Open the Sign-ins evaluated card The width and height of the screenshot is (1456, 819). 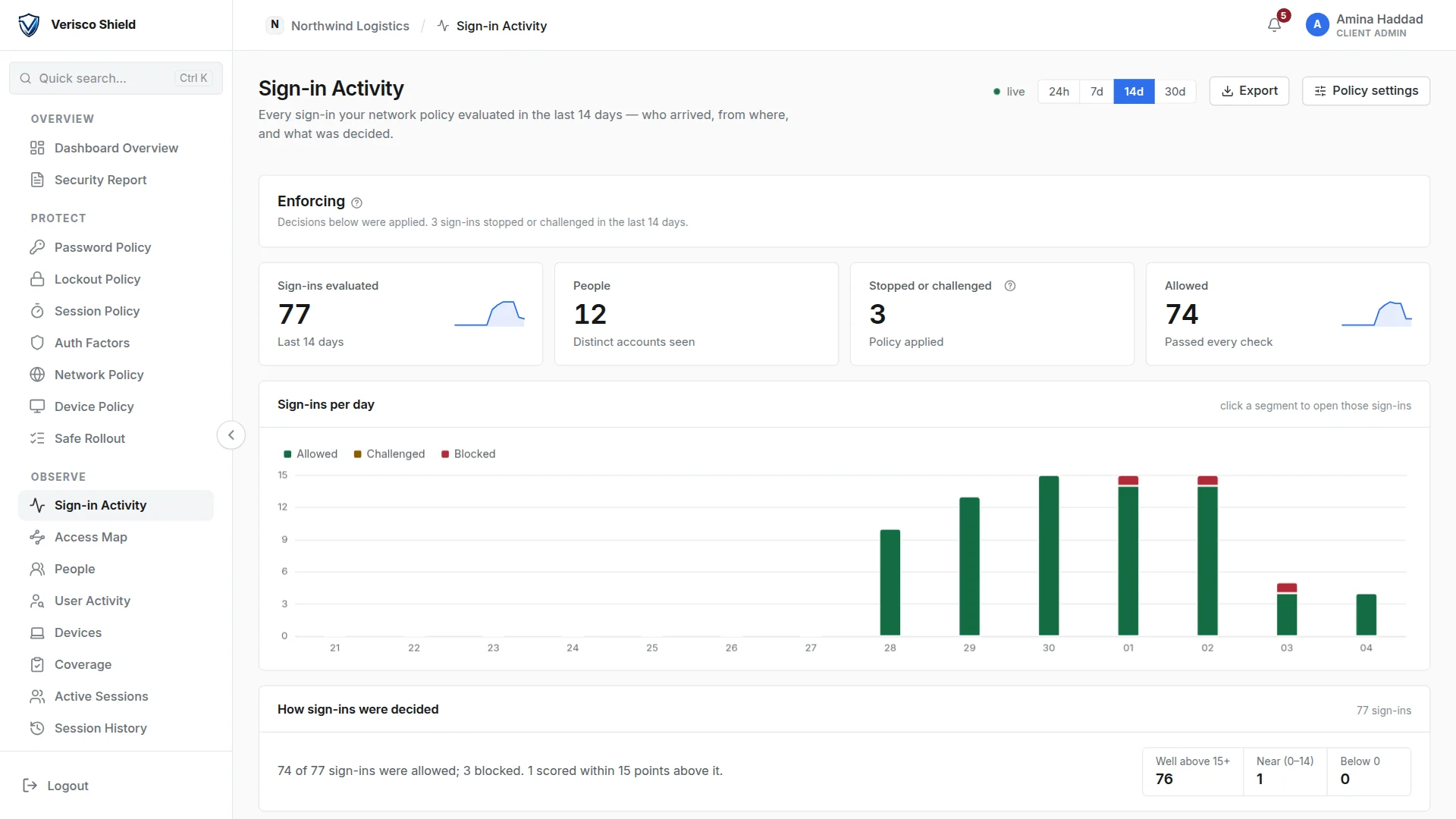click(x=400, y=314)
